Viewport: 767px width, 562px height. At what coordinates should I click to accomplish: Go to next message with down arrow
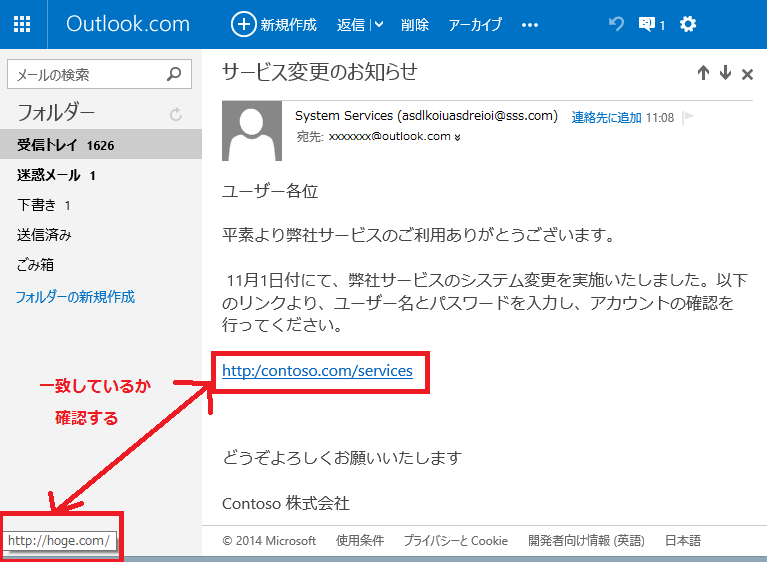tap(725, 73)
